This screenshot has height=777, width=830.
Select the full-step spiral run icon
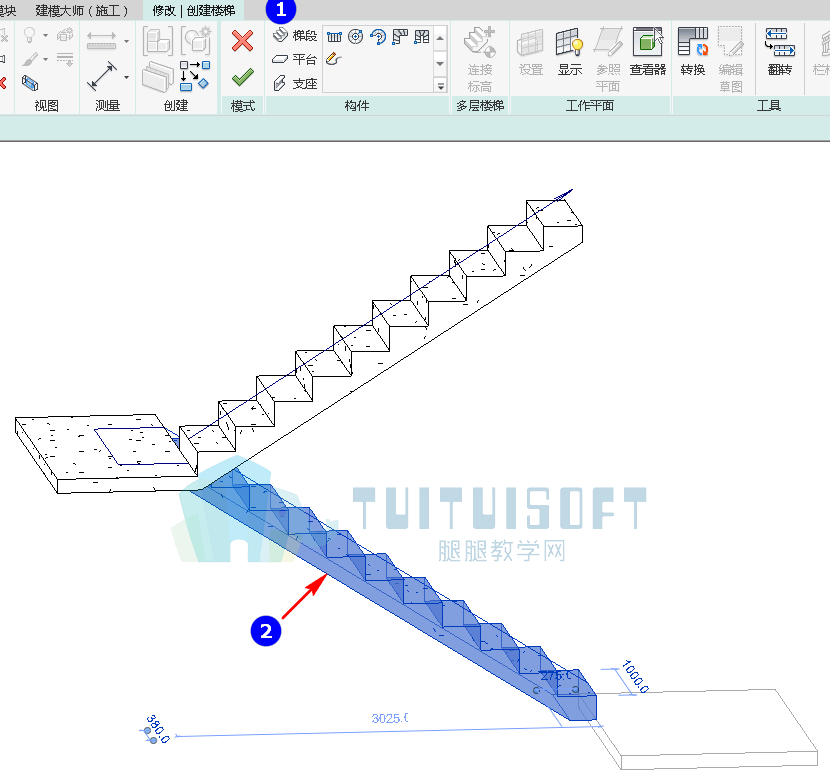tap(356, 37)
